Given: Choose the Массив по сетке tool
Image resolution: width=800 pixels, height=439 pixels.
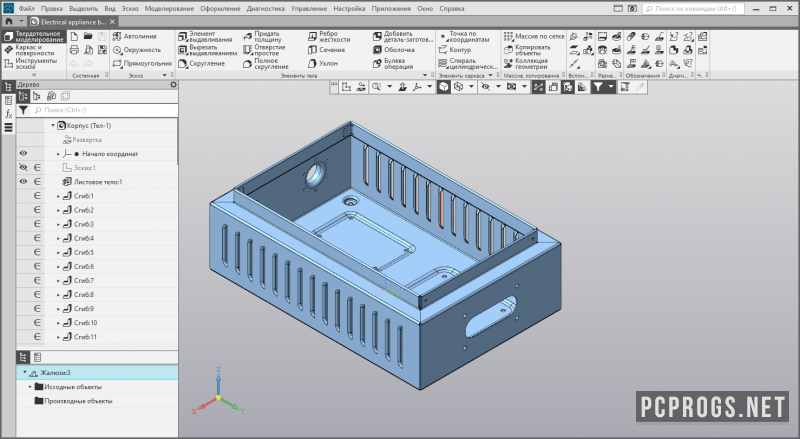Looking at the screenshot, I should (x=534, y=36).
